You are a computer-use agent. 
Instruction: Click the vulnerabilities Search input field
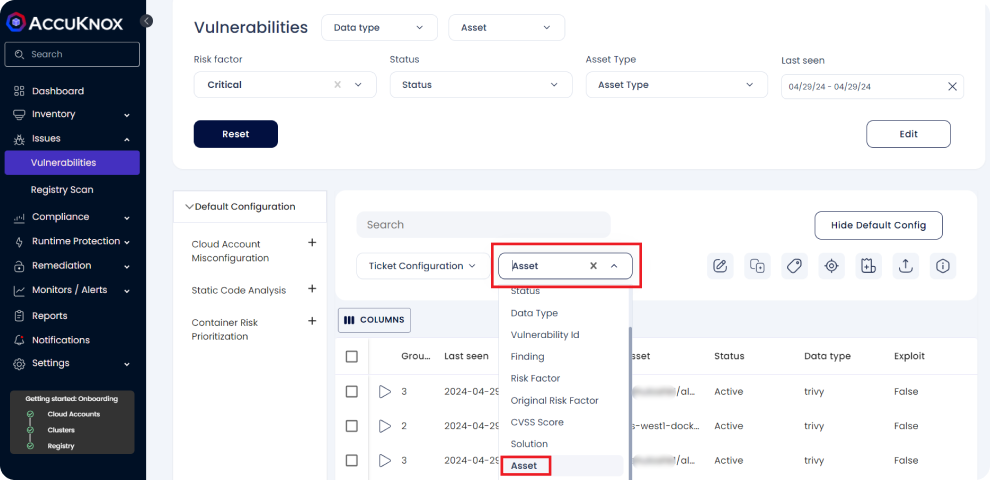click(x=483, y=225)
